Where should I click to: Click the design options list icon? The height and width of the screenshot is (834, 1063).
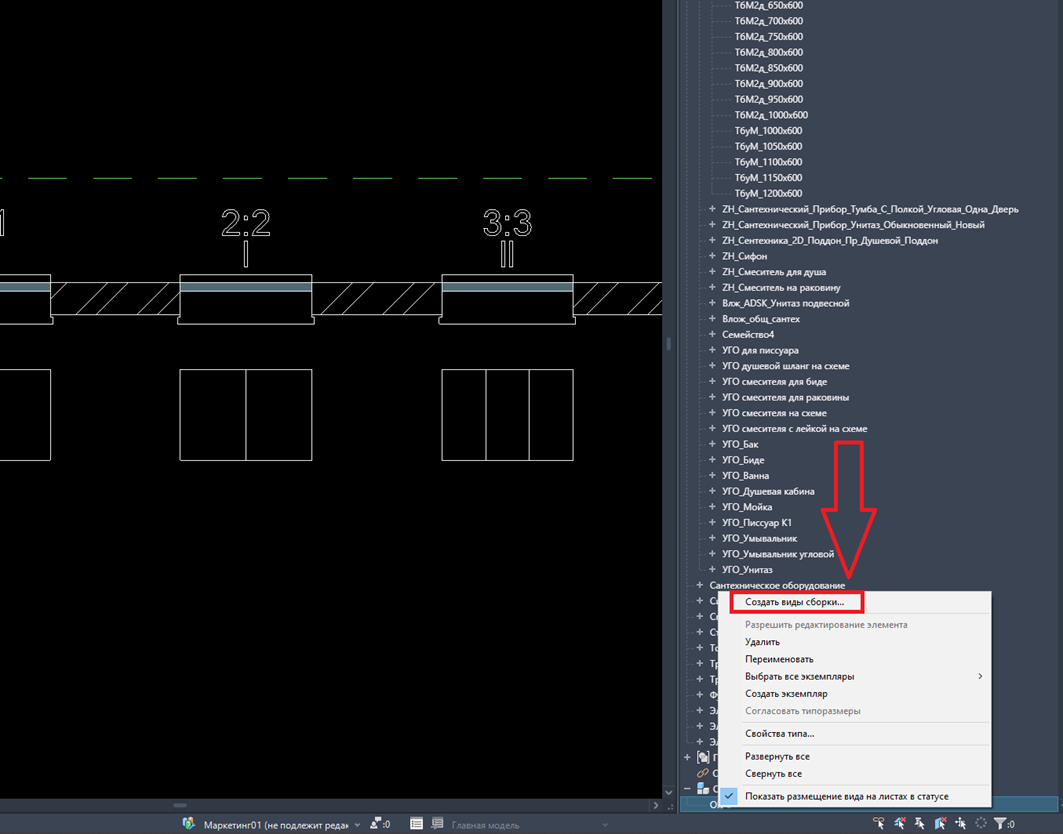(x=416, y=824)
